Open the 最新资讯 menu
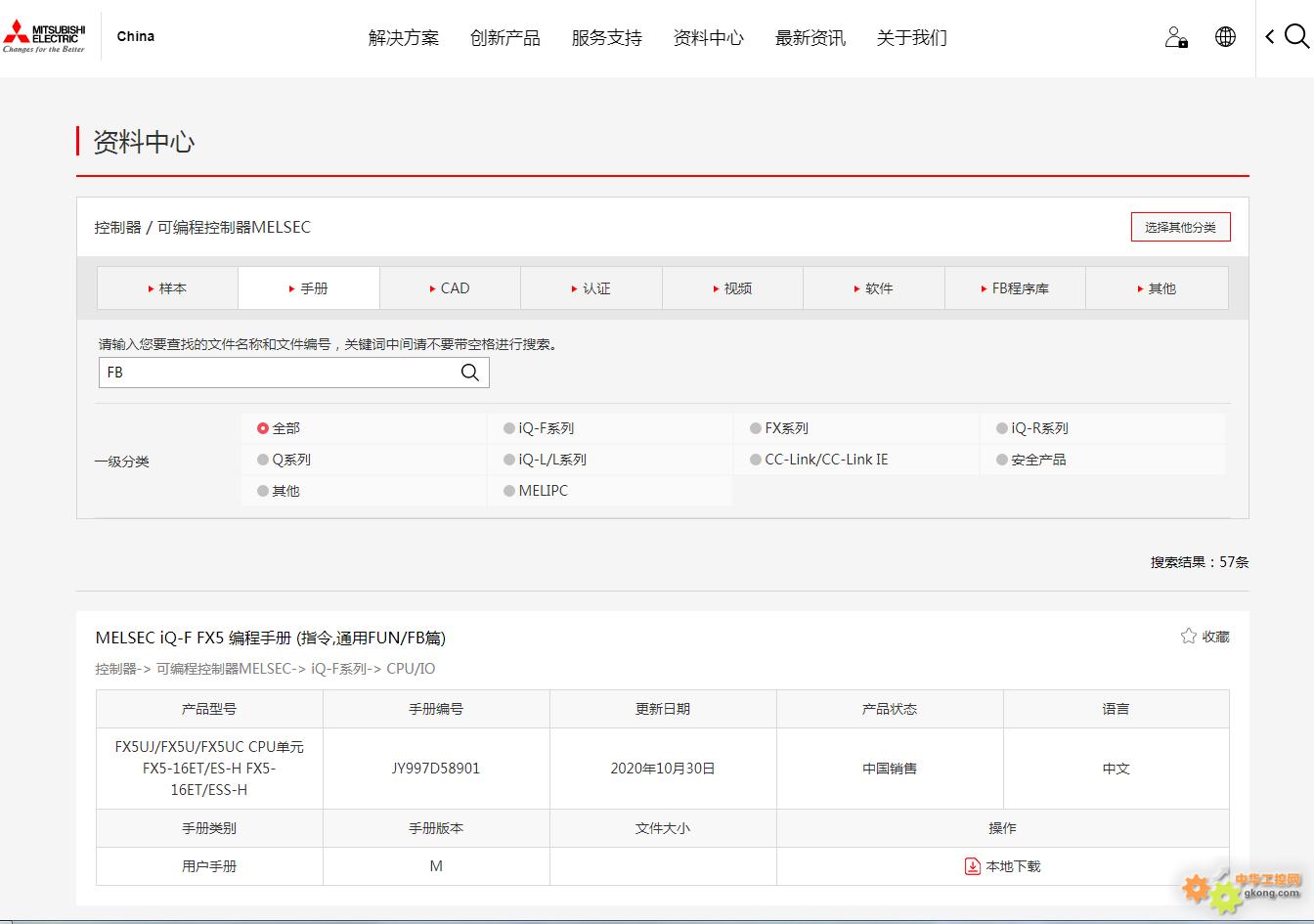Viewport: 1314px width, 924px height. pos(810,38)
